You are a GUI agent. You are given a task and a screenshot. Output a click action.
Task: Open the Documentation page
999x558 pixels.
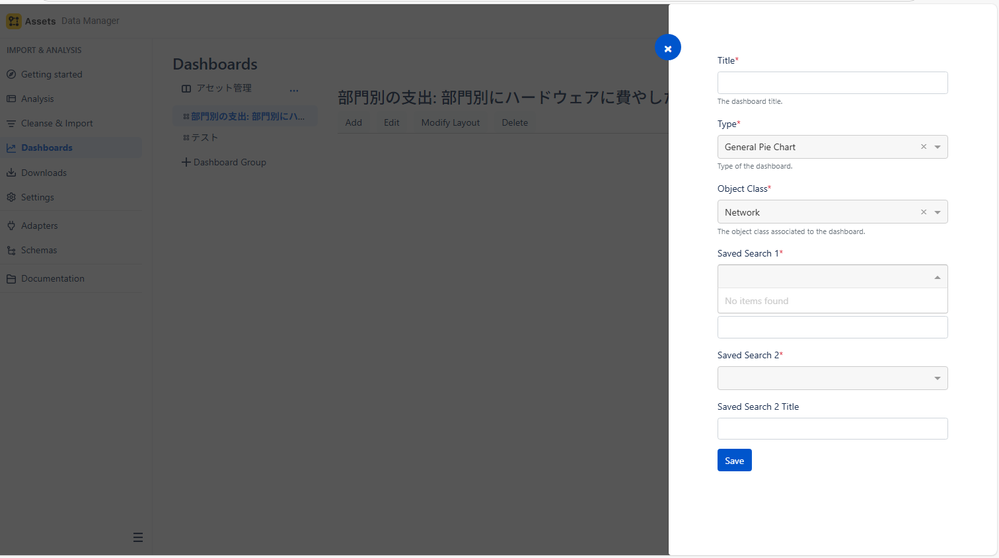[52, 278]
